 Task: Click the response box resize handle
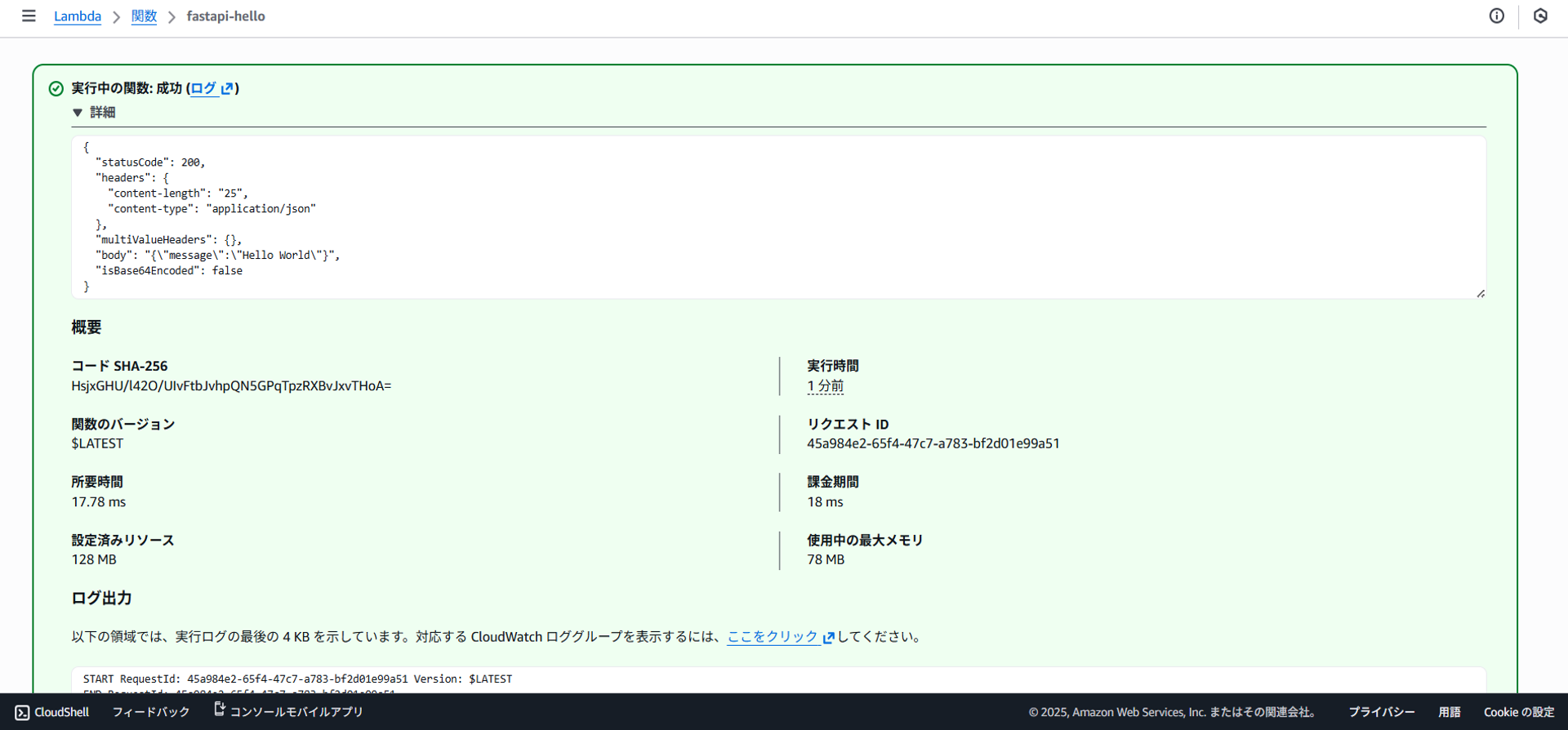(x=1481, y=293)
